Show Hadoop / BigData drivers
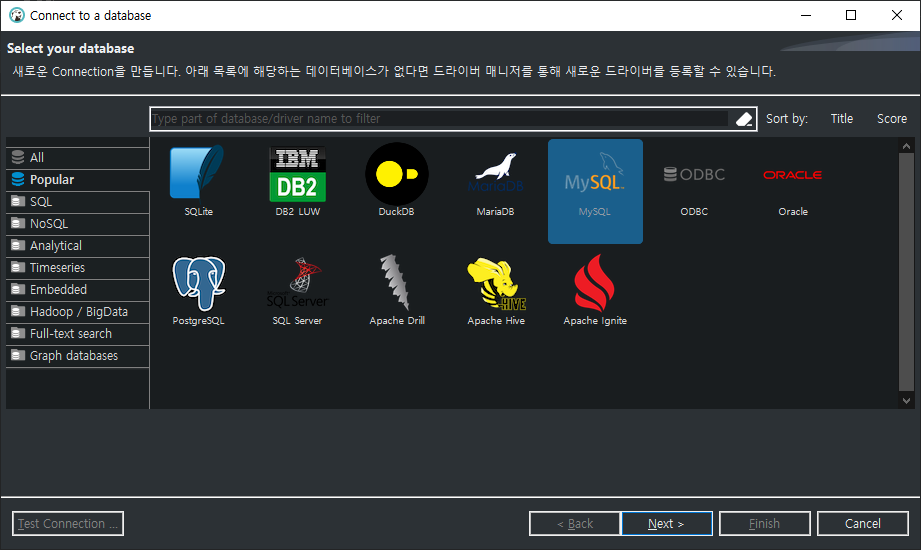Viewport: 921px width, 550px height. pos(78,312)
